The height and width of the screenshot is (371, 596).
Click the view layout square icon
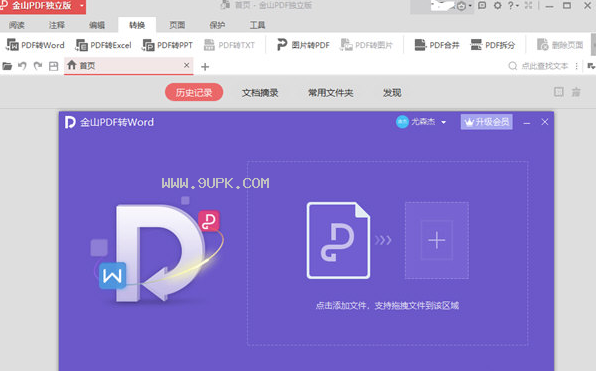[x=559, y=92]
